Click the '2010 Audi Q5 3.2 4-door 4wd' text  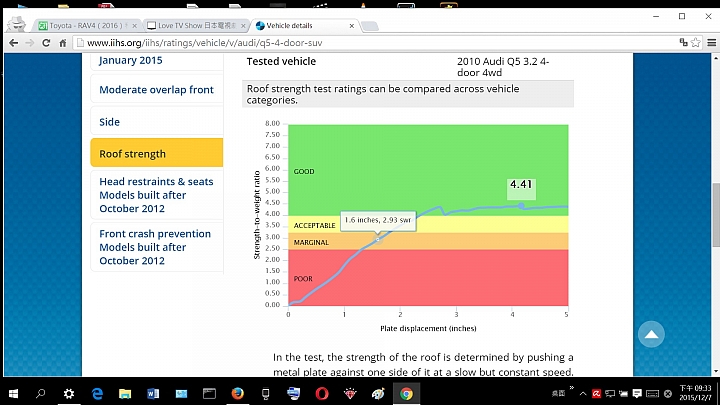pos(503,67)
